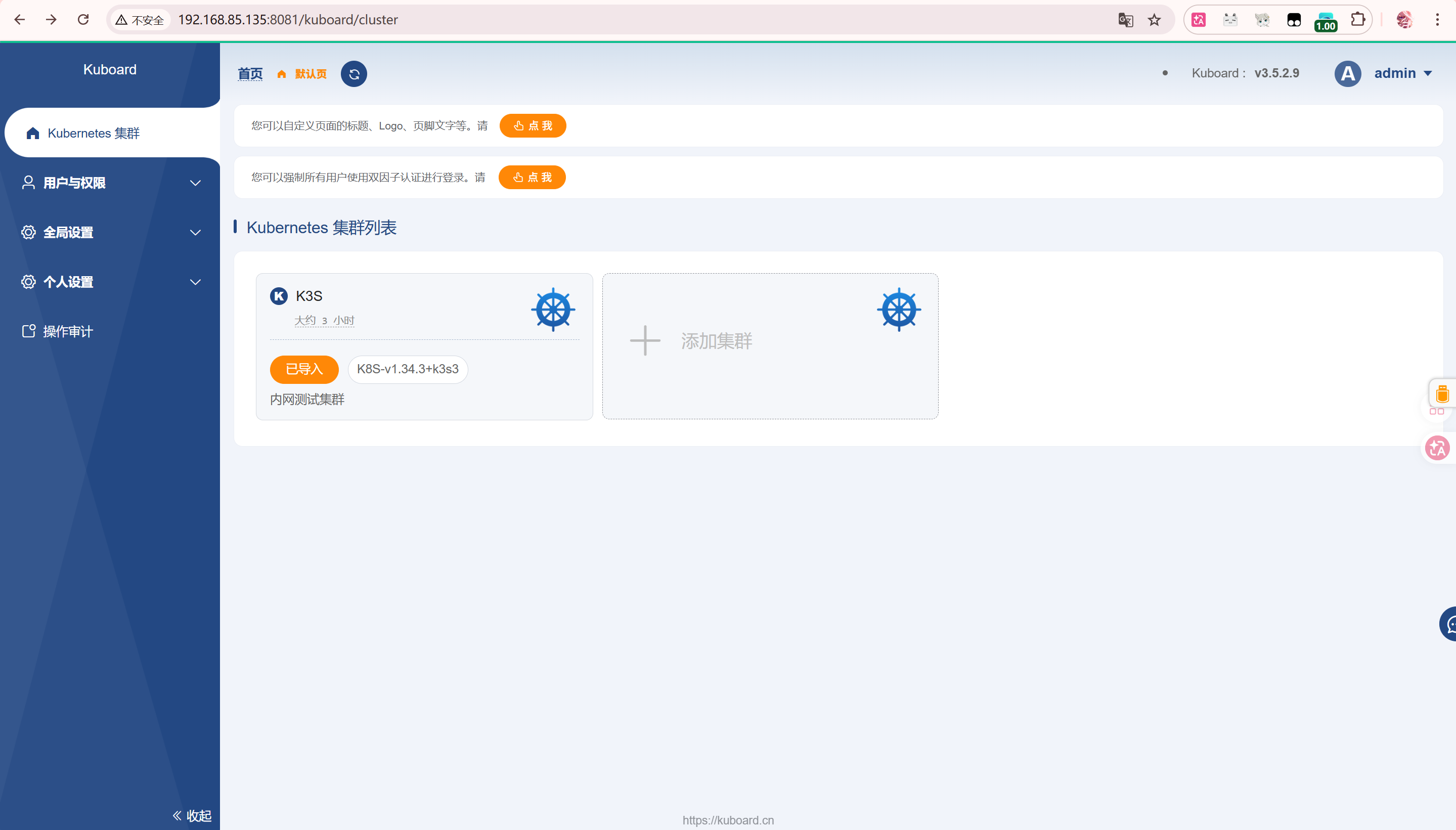This screenshot has width=1456, height=830.
Task: Click the chat support bubble at right edge
Action: [x=1449, y=624]
